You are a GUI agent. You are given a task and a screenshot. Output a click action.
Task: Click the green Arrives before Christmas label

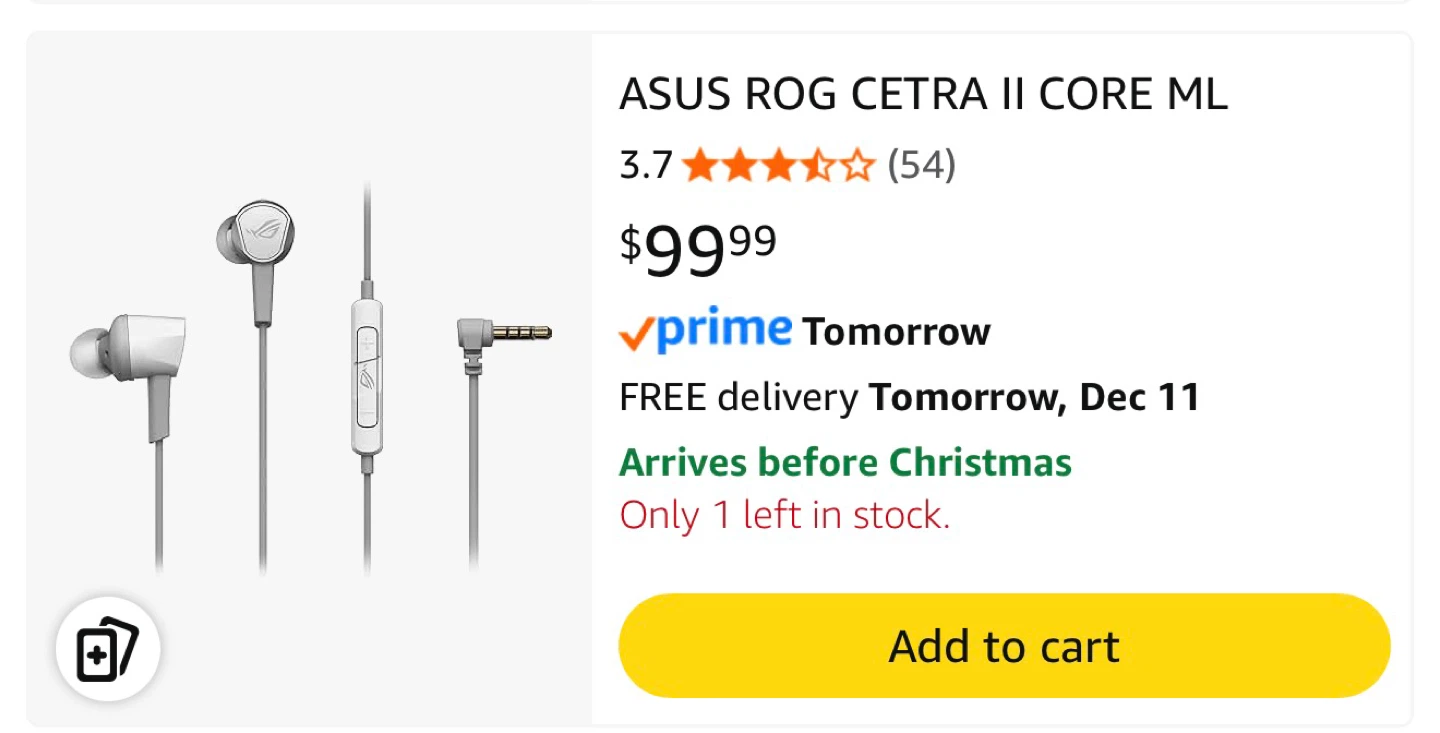(x=845, y=463)
